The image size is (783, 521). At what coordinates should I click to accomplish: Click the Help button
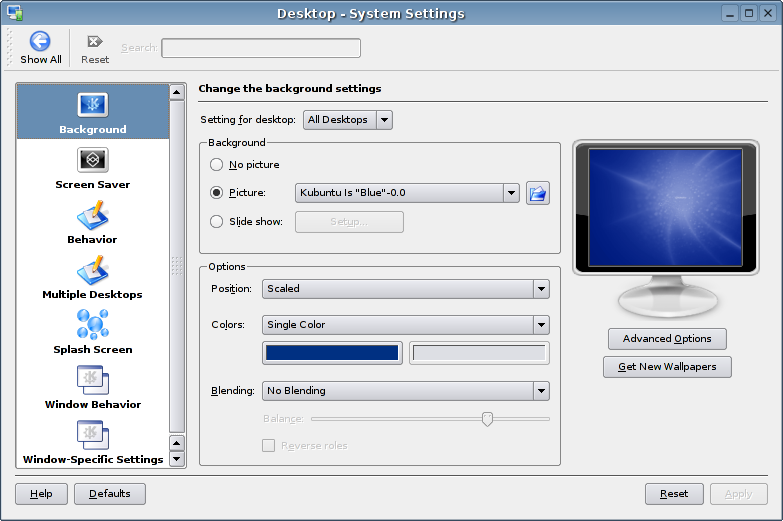tap(41, 494)
